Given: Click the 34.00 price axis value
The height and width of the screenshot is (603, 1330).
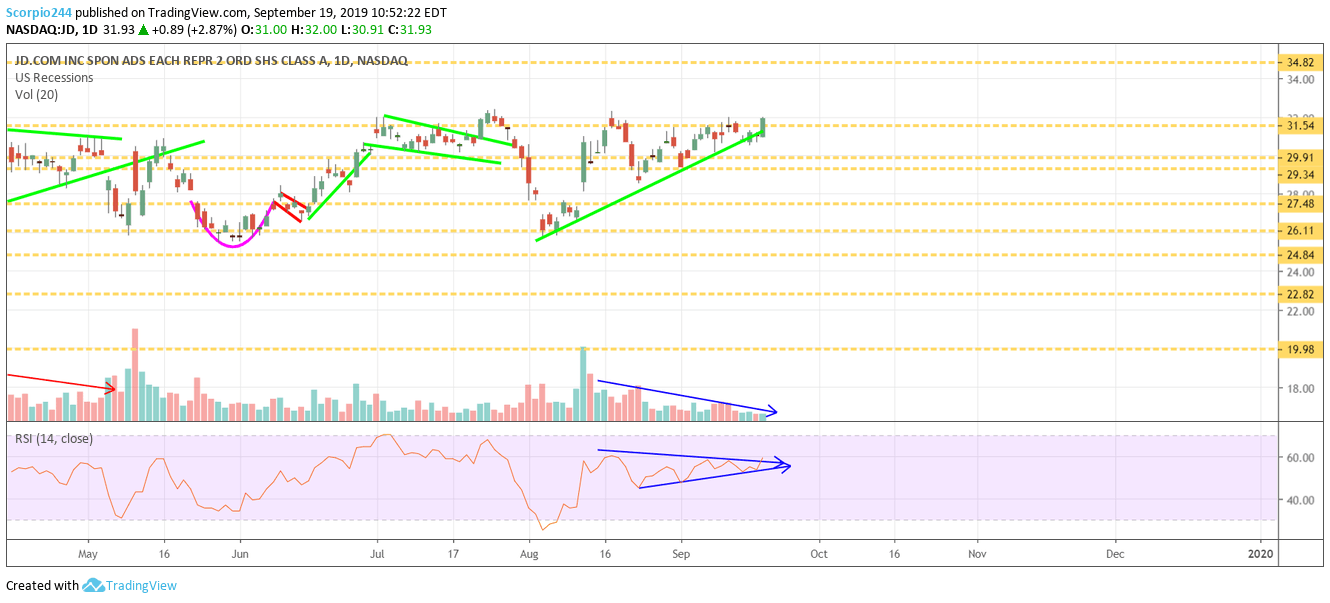Looking at the screenshot, I should (1299, 82).
